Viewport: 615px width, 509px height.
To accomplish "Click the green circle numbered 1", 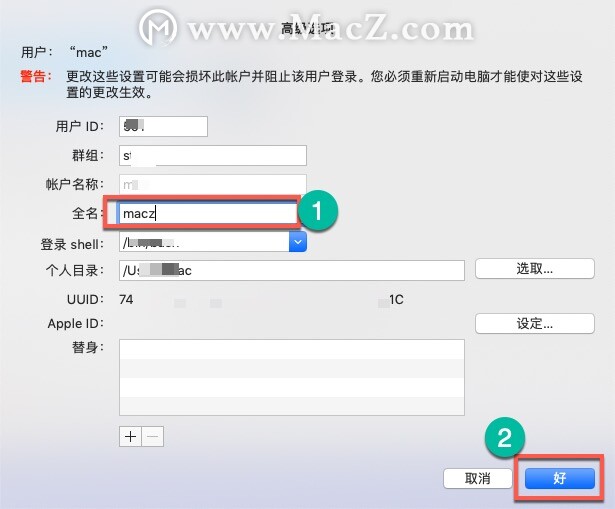I will 318,211.
